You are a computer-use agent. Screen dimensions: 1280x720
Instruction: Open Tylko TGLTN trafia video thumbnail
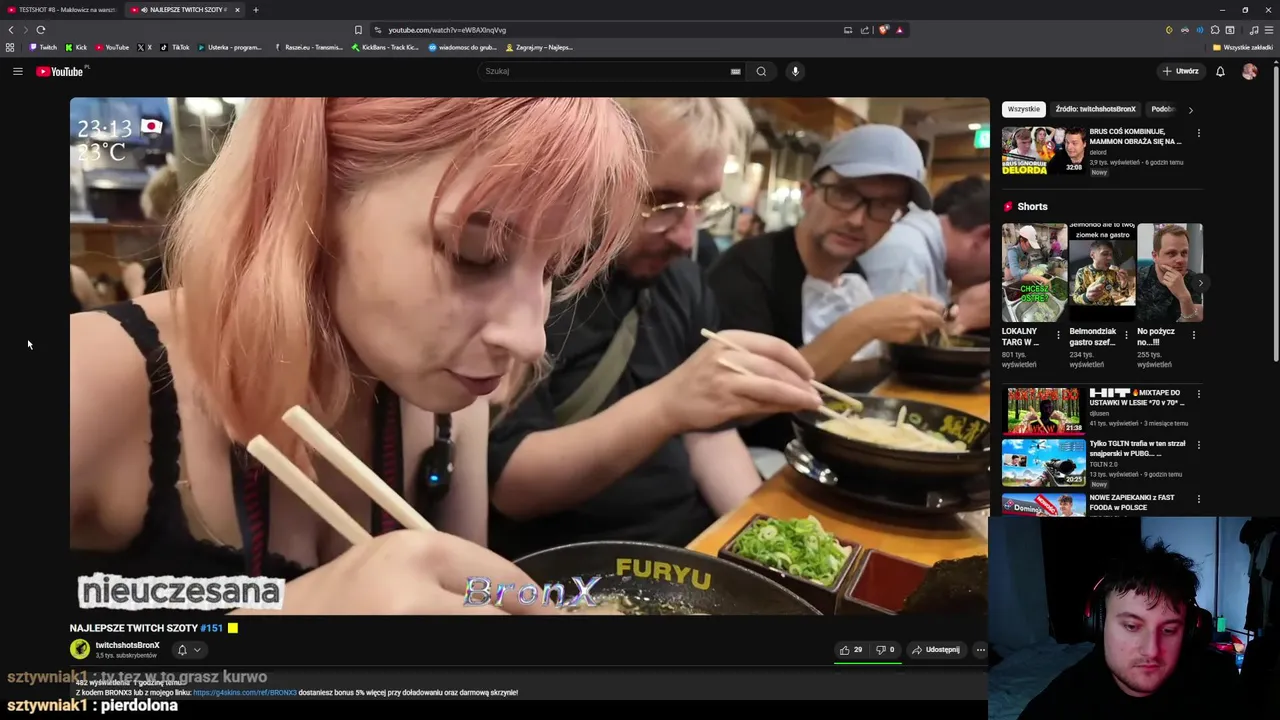click(1043, 462)
